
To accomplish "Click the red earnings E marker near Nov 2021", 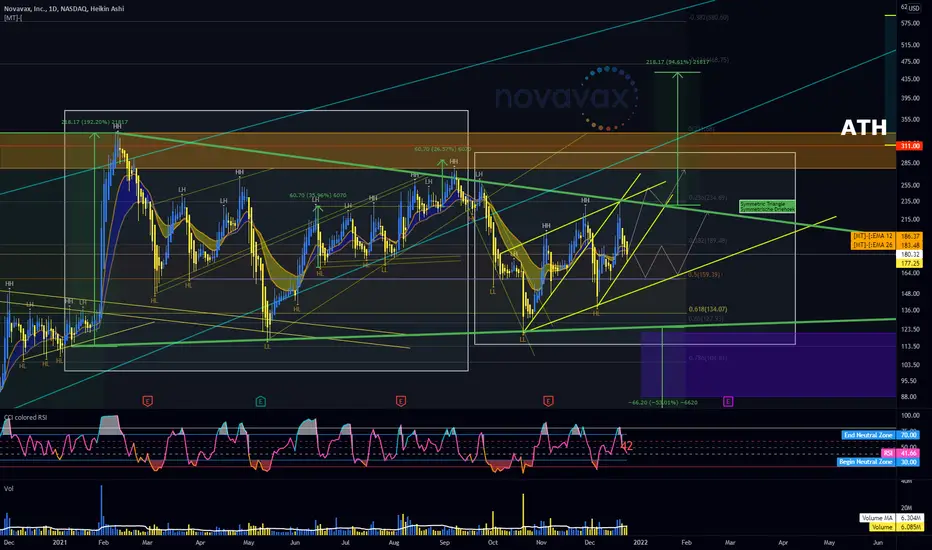I will point(548,401).
